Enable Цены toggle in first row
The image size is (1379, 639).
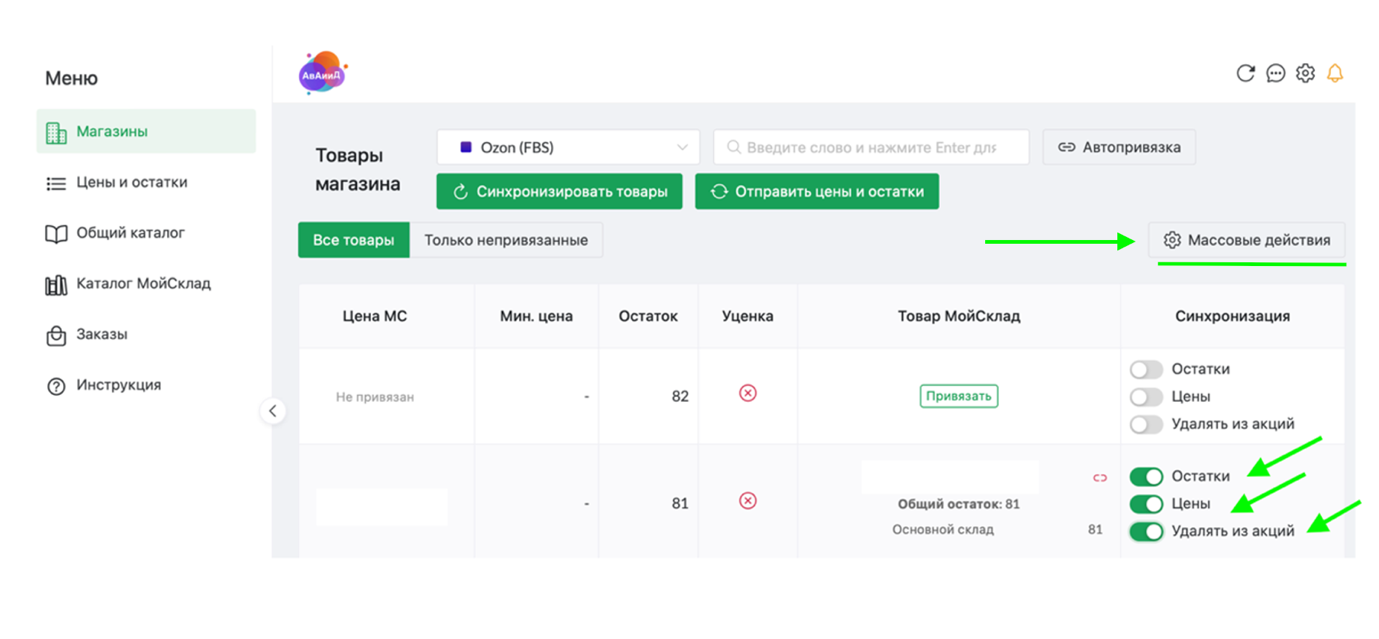(1146, 397)
